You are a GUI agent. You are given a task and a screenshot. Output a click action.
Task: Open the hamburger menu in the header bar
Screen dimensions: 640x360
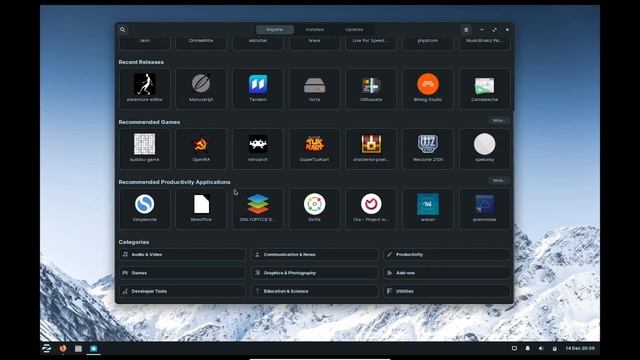point(466,29)
